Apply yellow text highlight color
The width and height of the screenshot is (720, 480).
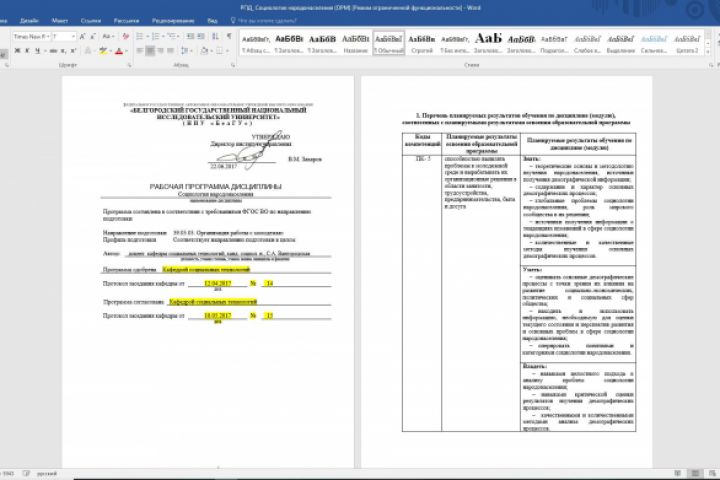pos(103,51)
